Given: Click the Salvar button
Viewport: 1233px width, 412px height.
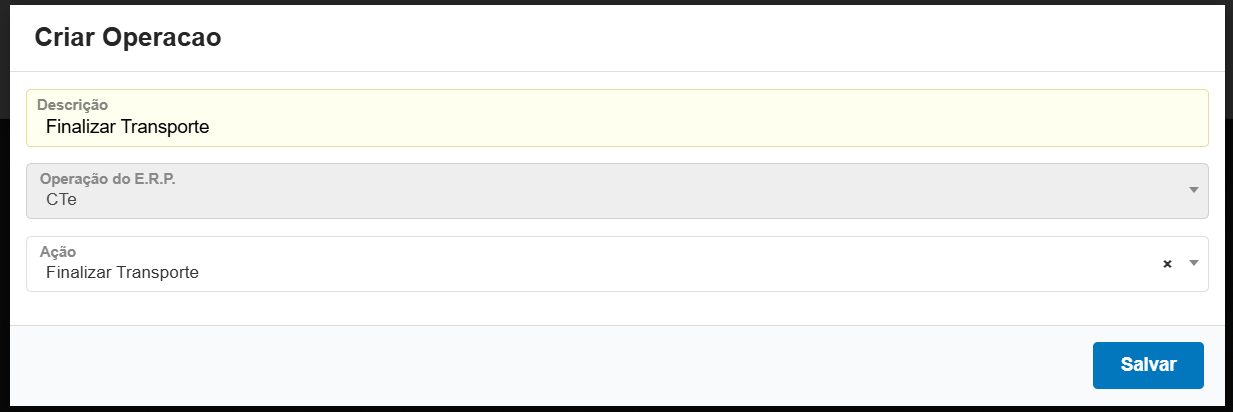Looking at the screenshot, I should click(1148, 365).
